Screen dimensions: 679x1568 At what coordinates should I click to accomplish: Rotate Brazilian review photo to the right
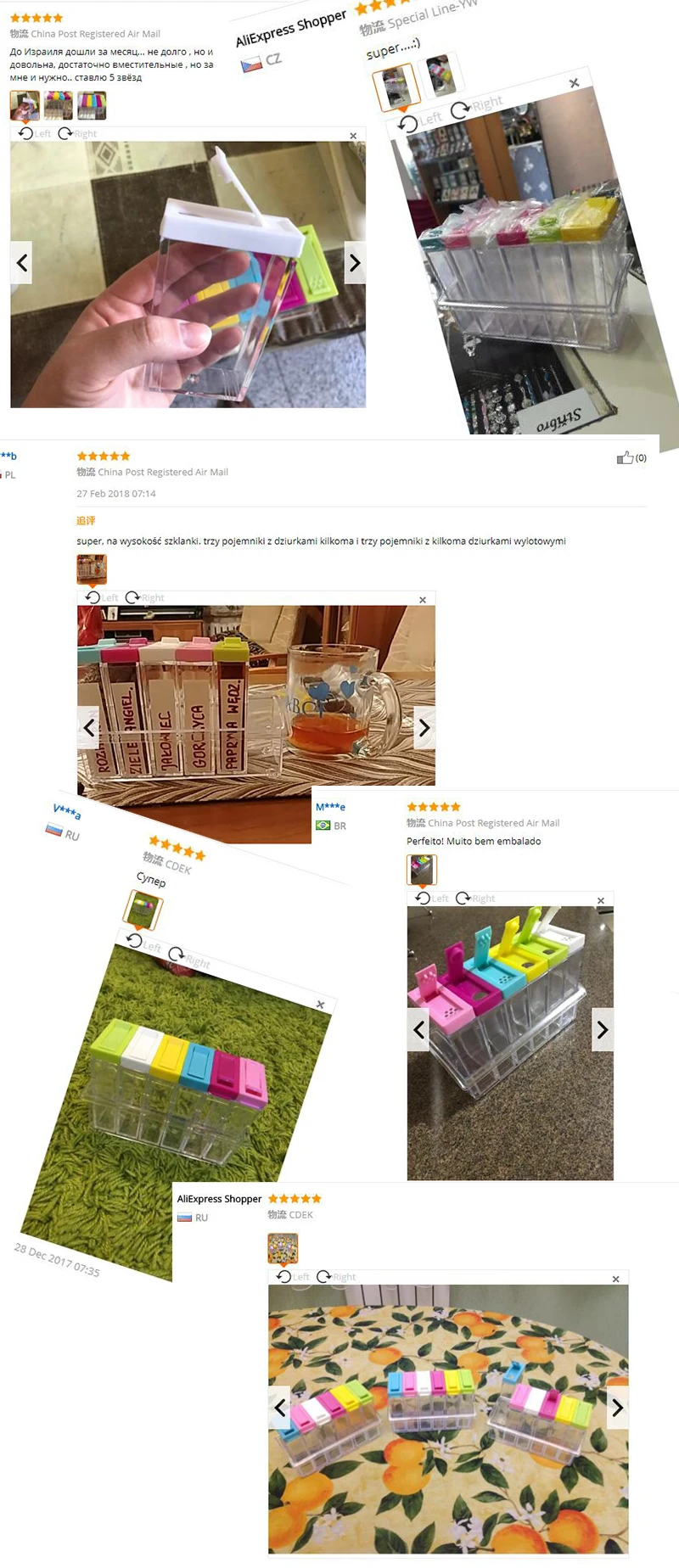[x=476, y=898]
